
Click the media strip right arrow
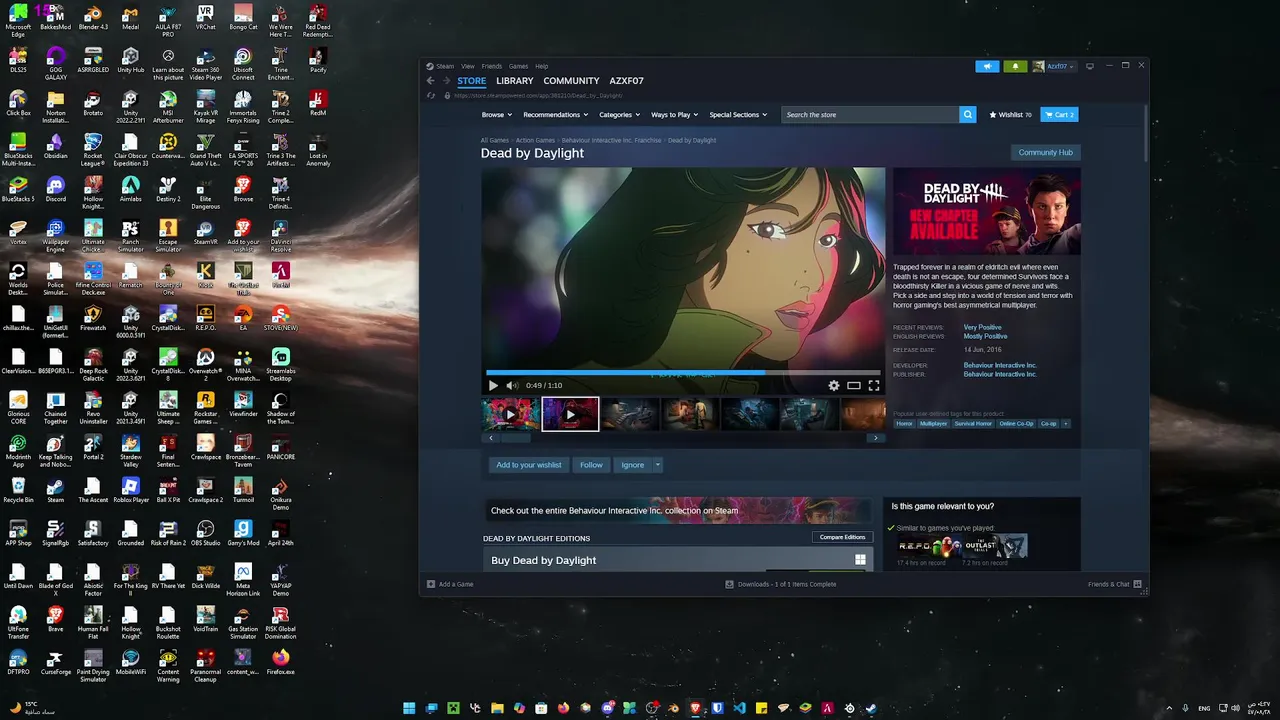click(876, 438)
